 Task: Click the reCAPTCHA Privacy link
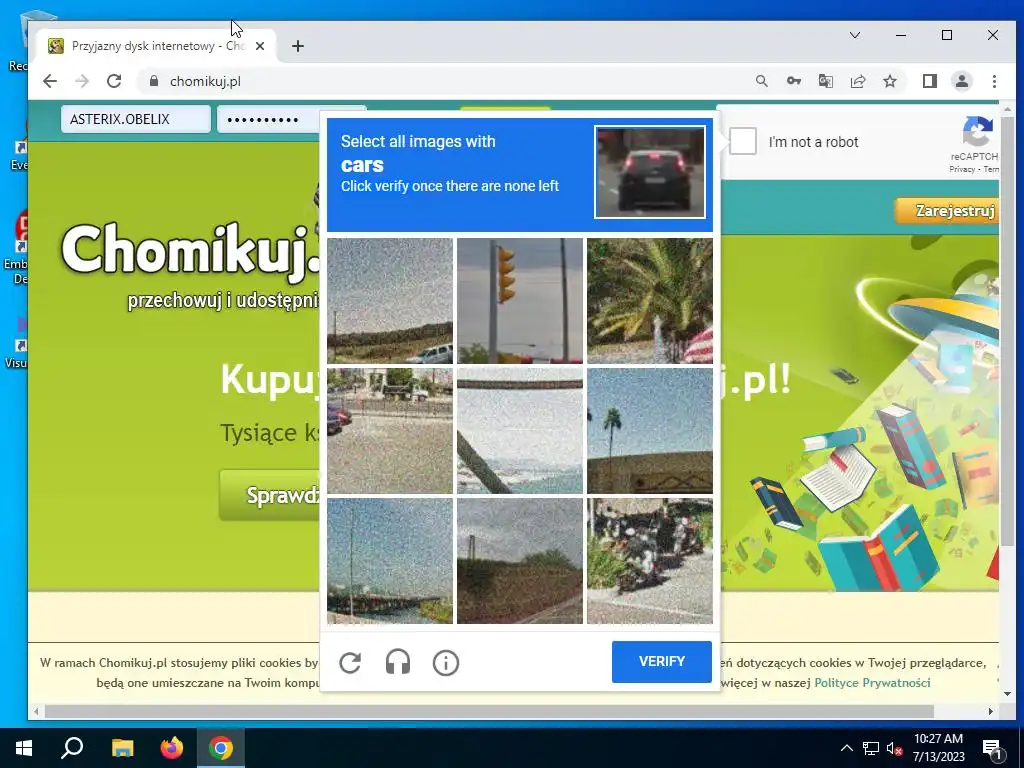961,169
